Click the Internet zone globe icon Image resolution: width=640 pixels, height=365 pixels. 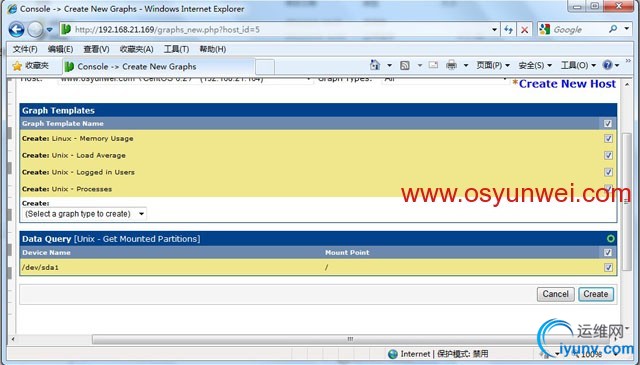tap(393, 354)
